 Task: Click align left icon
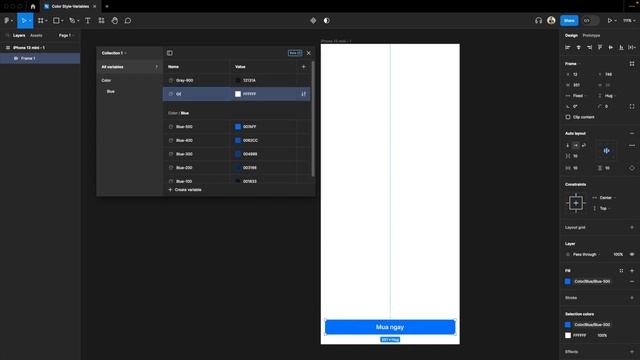(x=568, y=47)
